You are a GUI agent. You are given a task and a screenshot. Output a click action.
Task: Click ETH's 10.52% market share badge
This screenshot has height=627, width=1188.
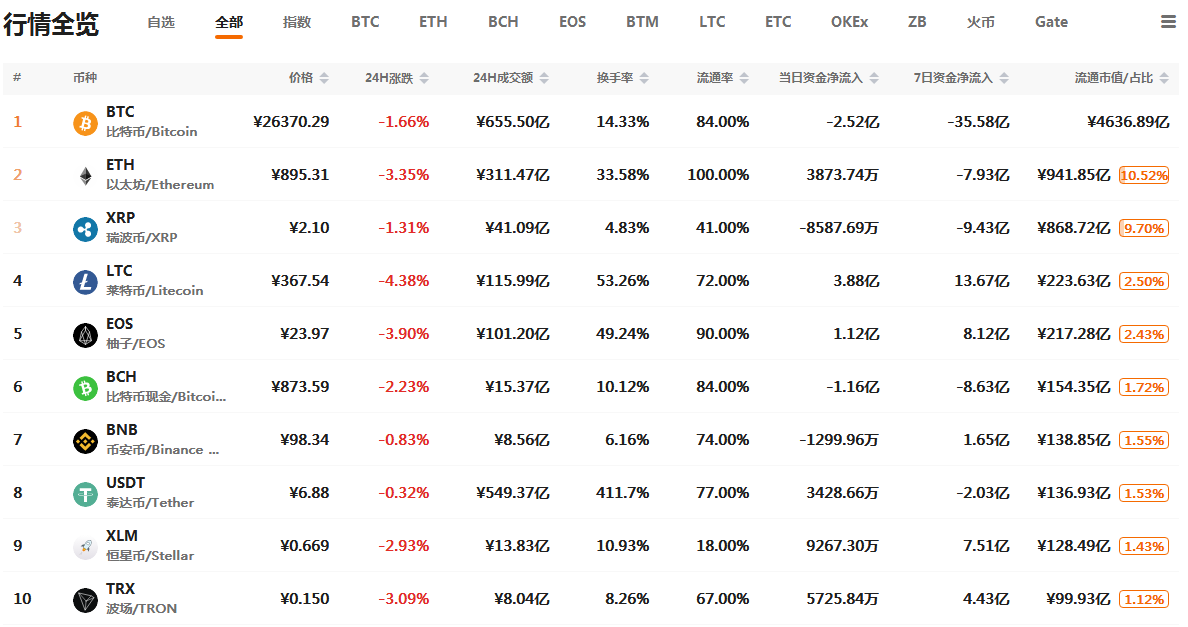click(1144, 175)
